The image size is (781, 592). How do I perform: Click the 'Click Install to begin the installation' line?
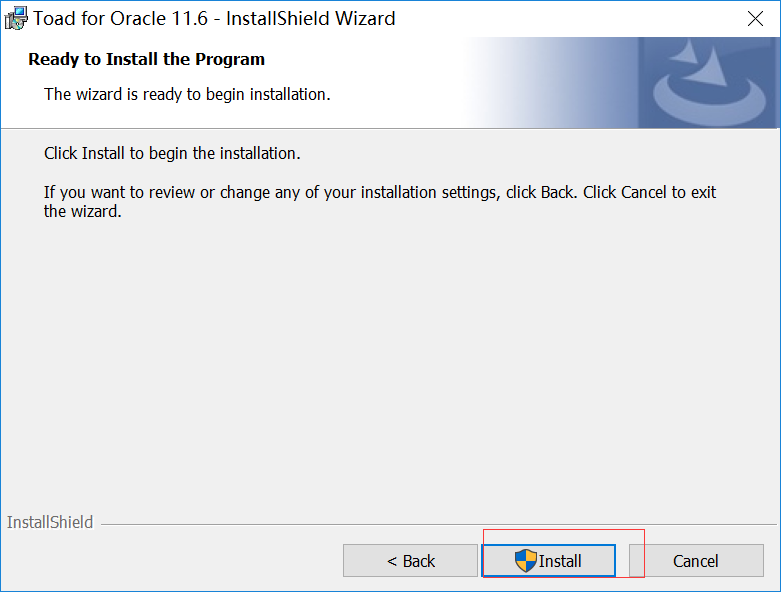point(172,154)
